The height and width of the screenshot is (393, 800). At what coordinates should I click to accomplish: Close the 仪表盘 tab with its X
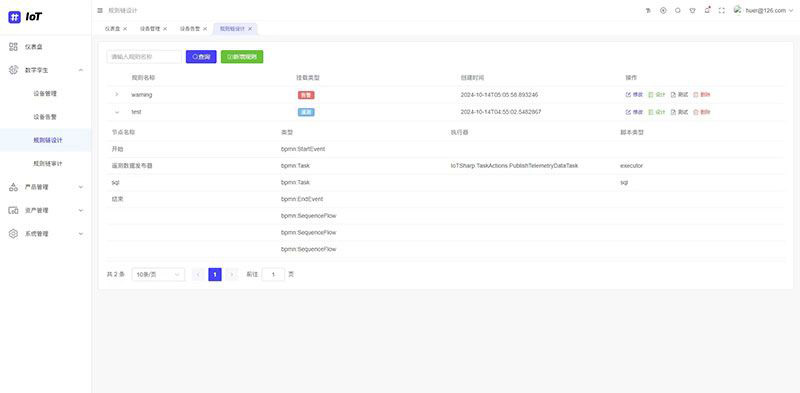click(x=125, y=29)
